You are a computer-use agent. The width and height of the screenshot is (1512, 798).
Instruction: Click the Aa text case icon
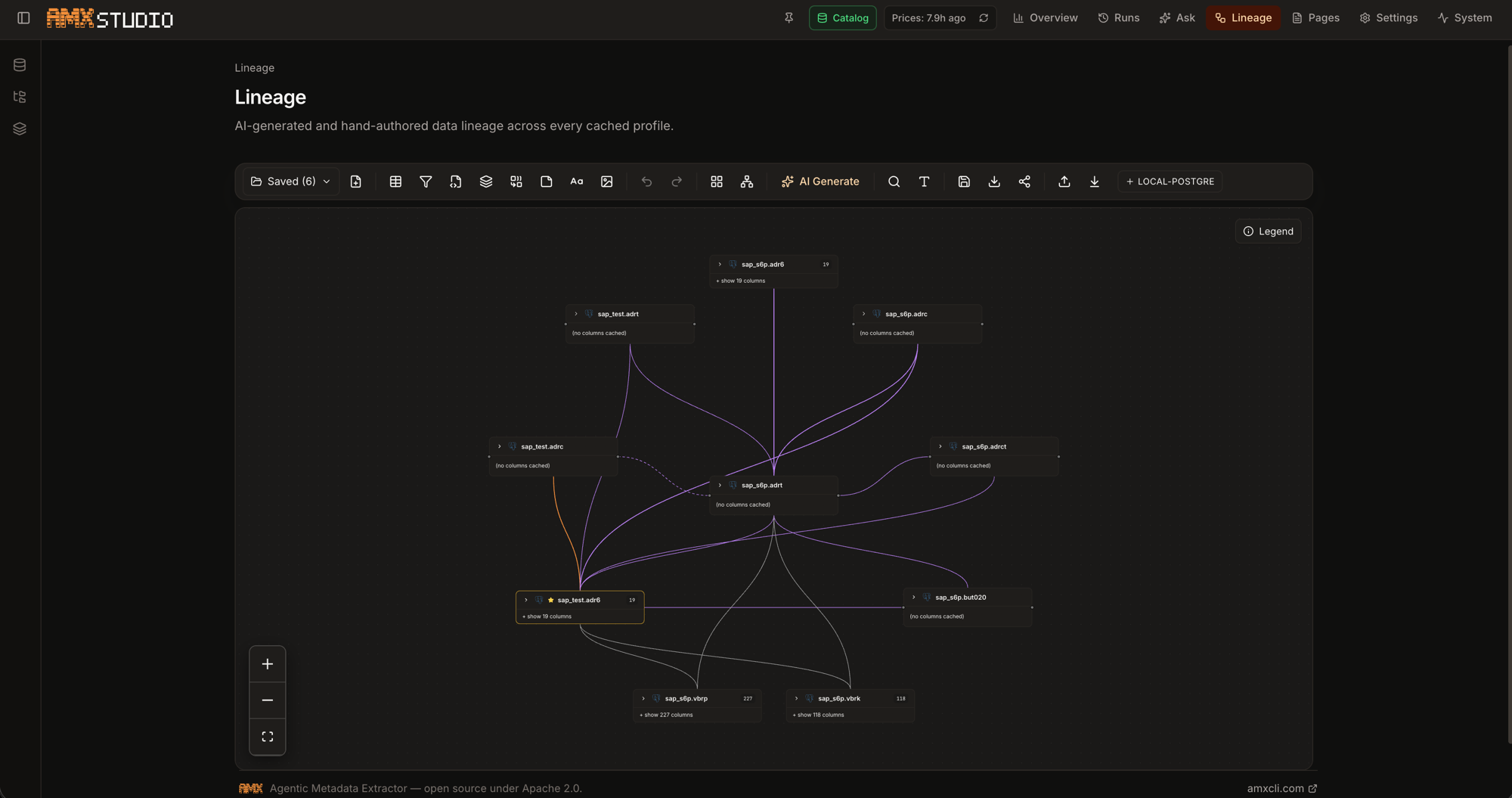[x=577, y=182]
